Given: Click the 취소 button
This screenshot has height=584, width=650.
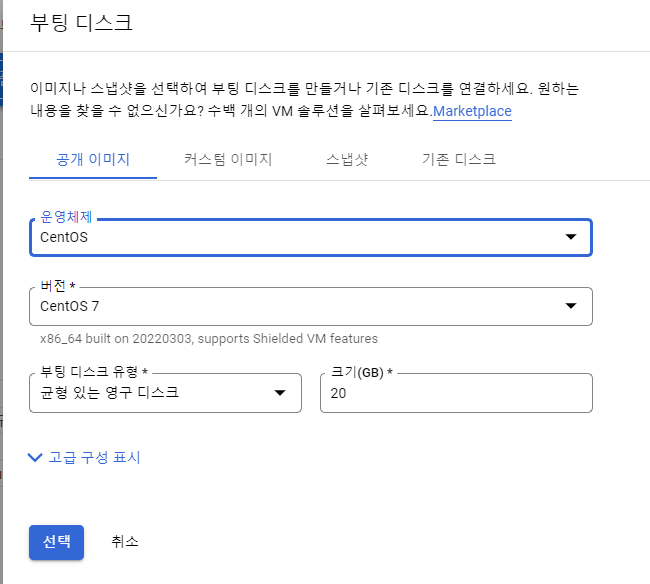Looking at the screenshot, I should [x=125, y=542].
